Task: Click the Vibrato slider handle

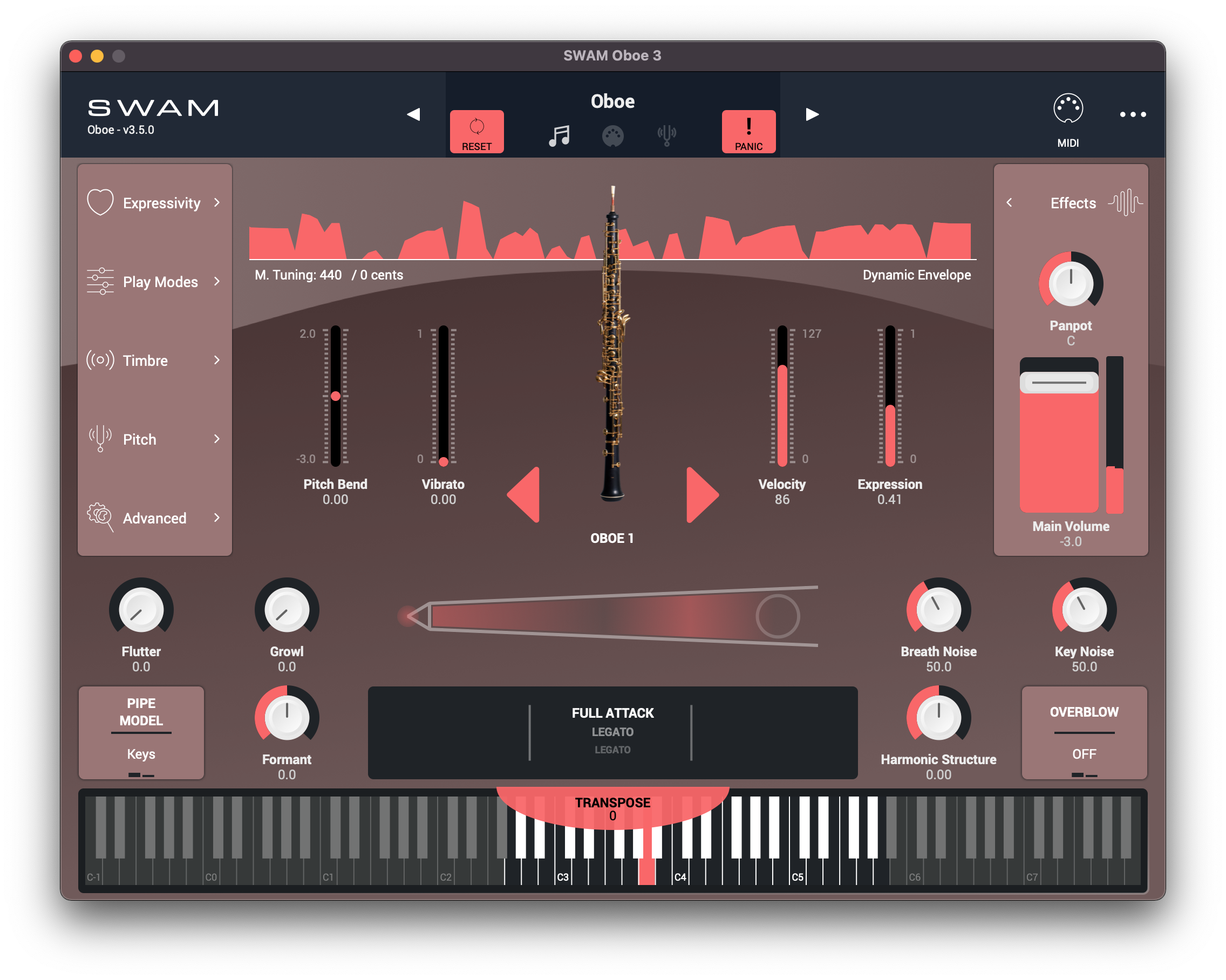Action: pos(444,461)
